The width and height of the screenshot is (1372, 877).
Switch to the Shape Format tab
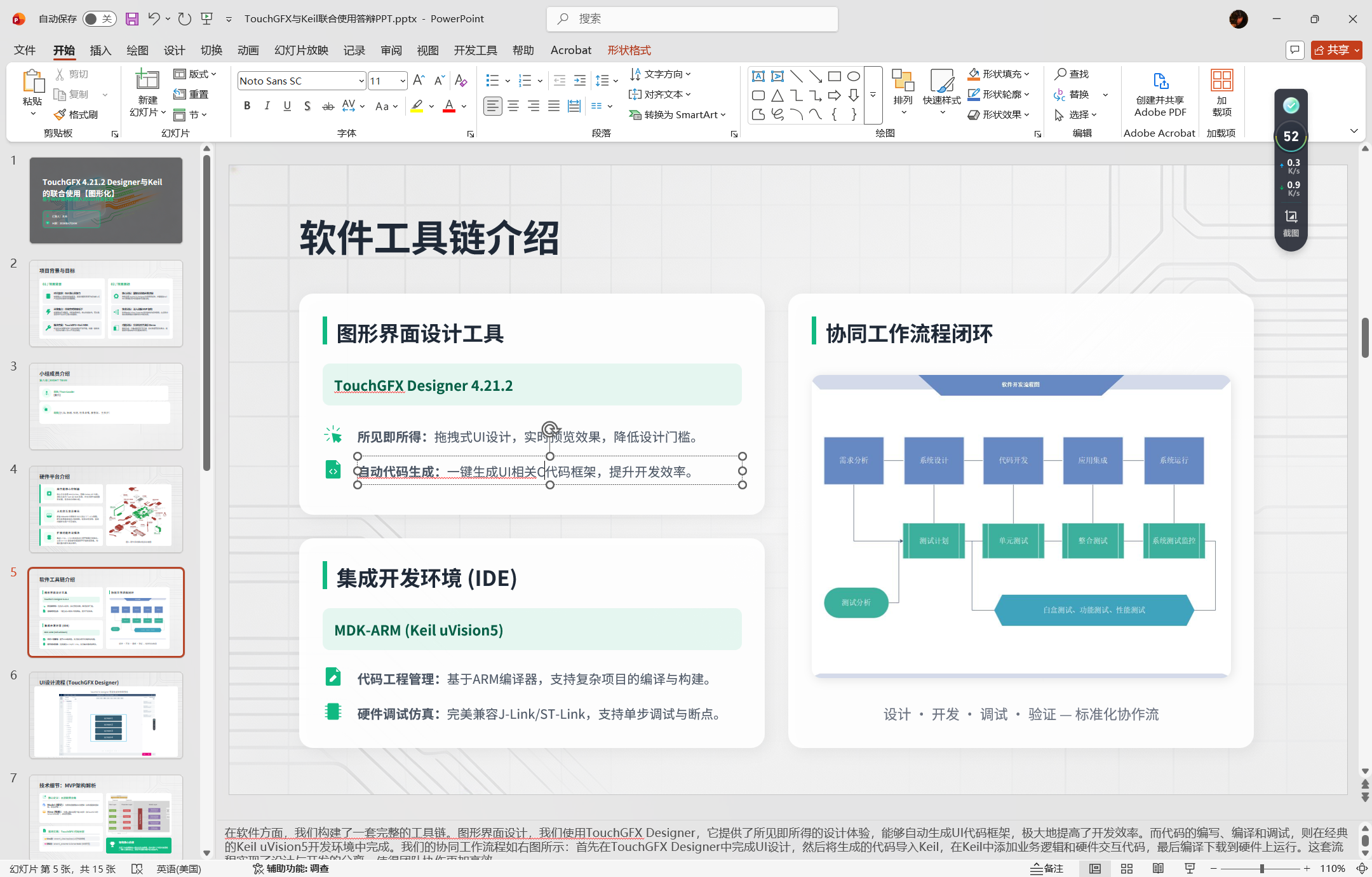pyautogui.click(x=629, y=50)
